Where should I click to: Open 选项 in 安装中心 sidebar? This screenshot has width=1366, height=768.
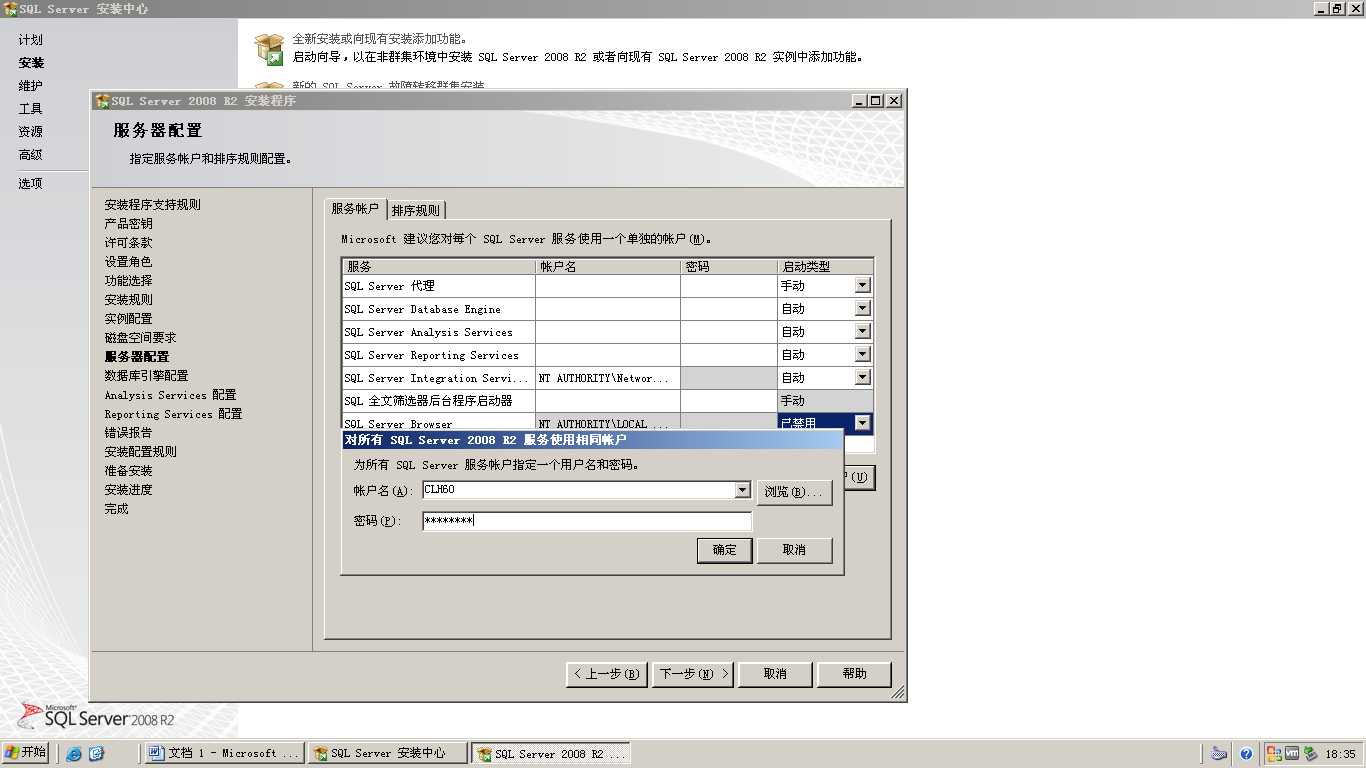(31, 184)
